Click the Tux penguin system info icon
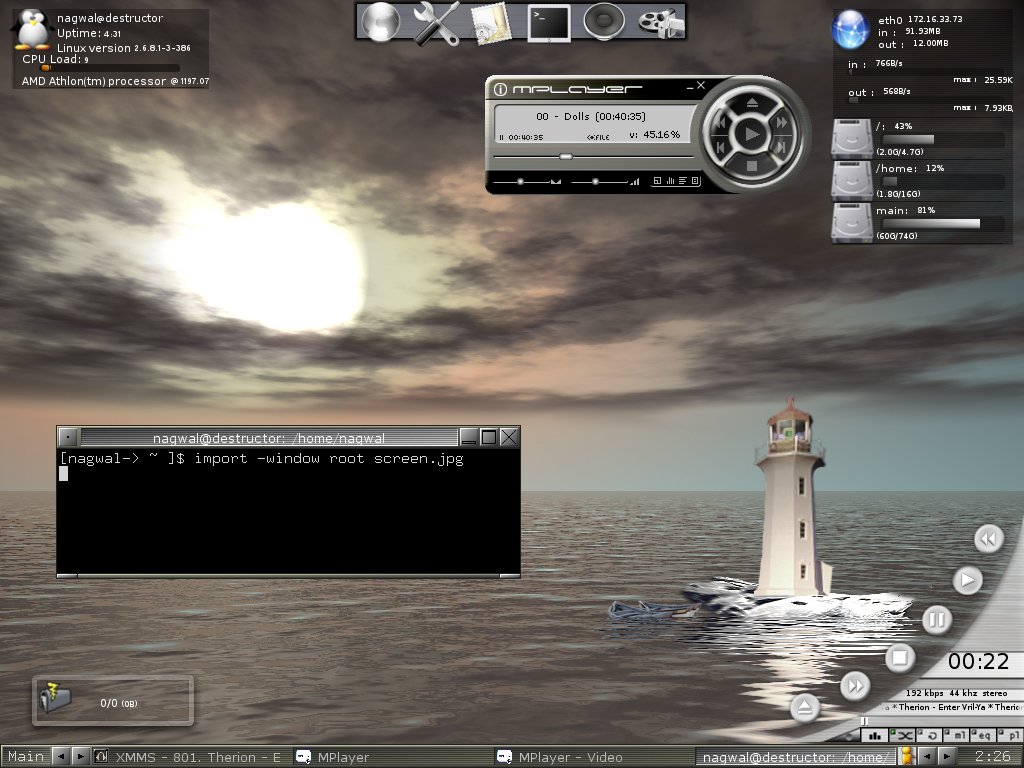The height and width of the screenshot is (768, 1024). click(x=32, y=29)
